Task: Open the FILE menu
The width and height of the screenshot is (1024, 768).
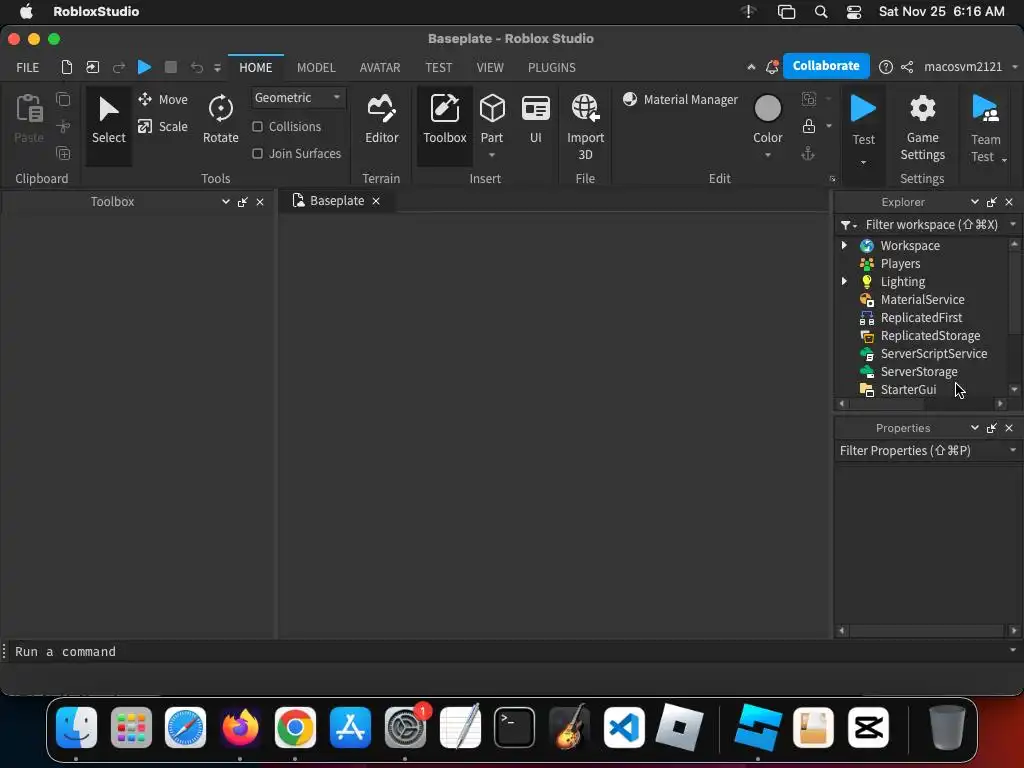Action: 27,67
